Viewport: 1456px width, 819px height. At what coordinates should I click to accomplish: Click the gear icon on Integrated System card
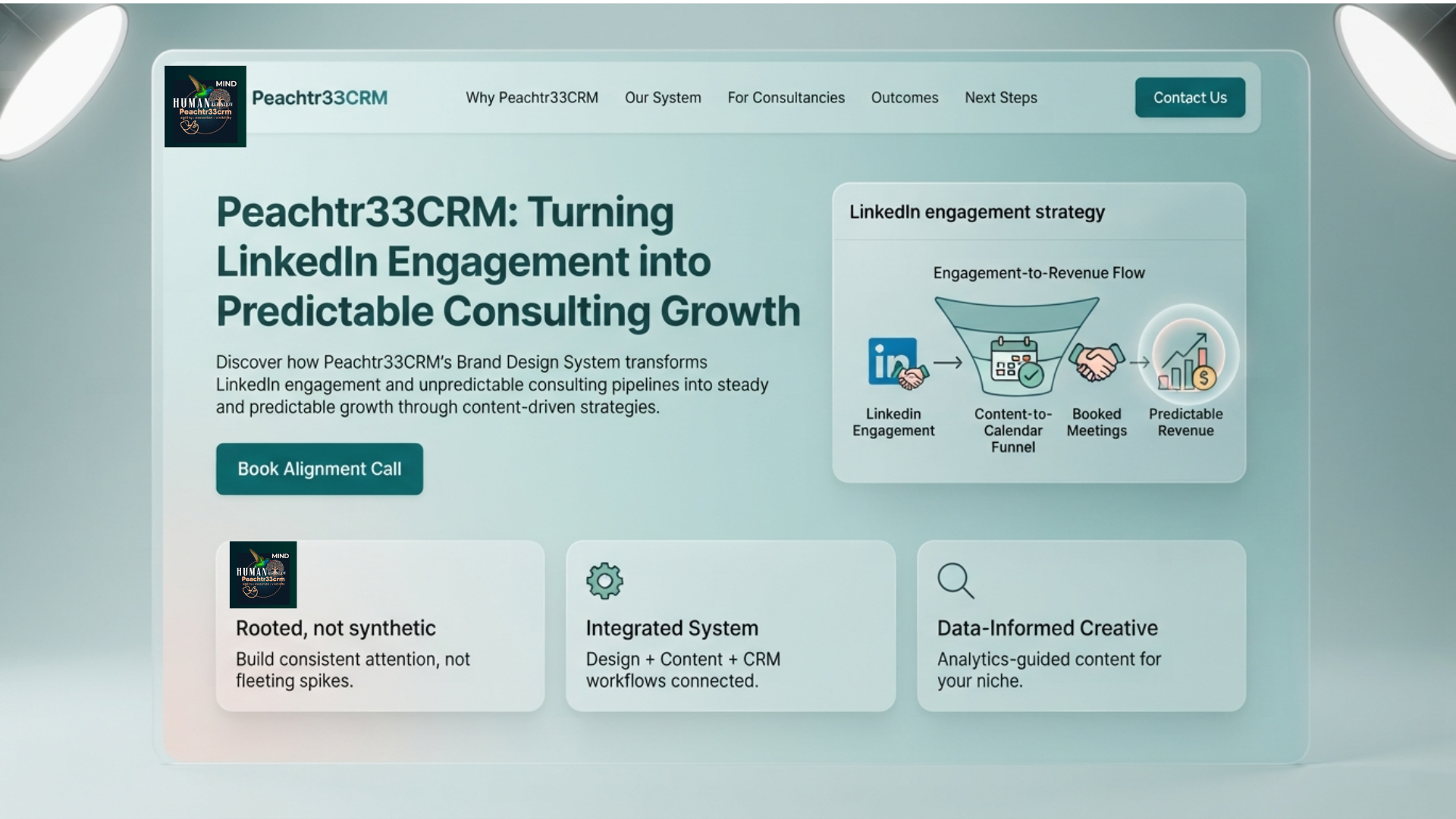[x=604, y=581]
